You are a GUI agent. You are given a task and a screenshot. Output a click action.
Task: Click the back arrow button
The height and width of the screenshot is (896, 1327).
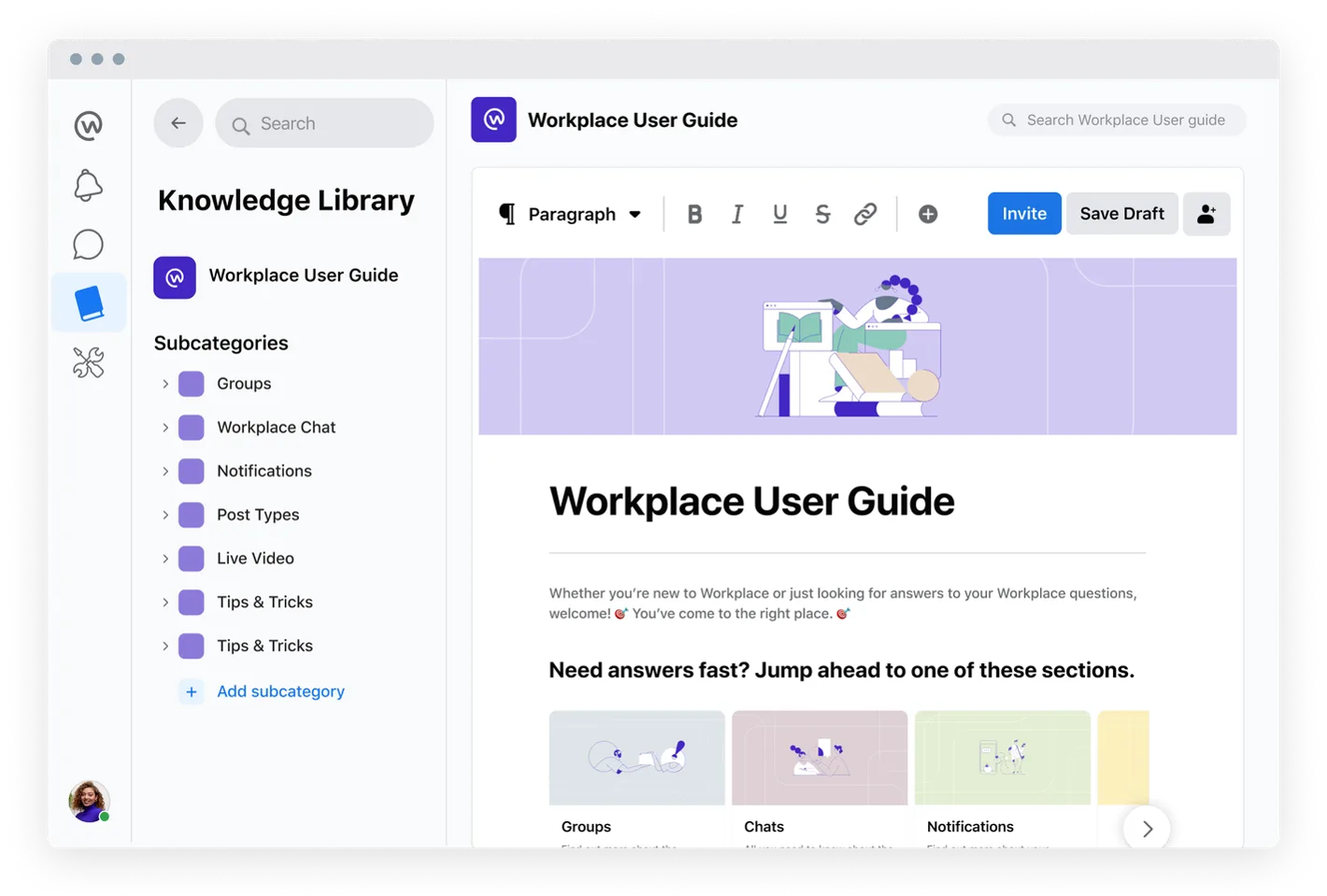click(x=178, y=122)
